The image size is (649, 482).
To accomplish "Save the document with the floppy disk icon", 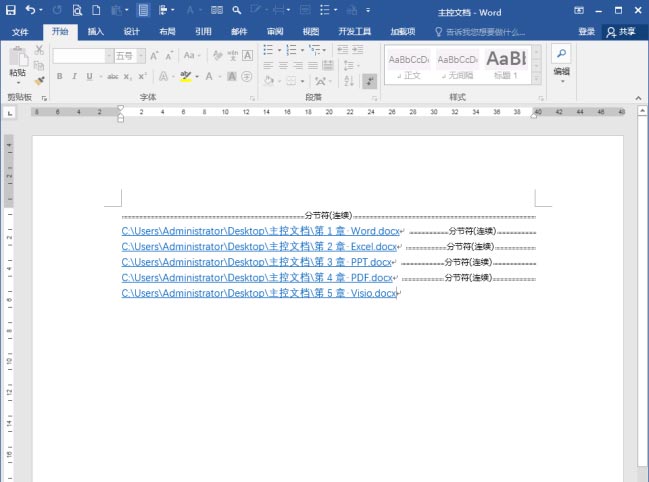I will pyautogui.click(x=11, y=10).
